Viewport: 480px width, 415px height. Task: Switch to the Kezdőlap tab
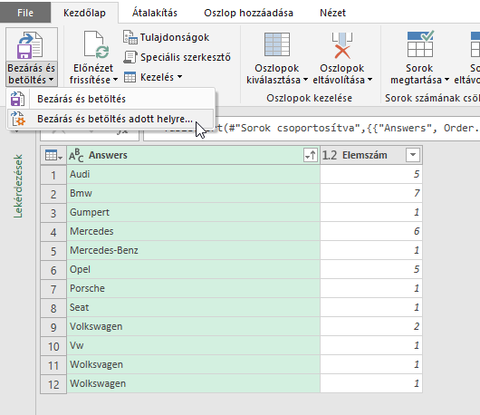[x=85, y=13]
